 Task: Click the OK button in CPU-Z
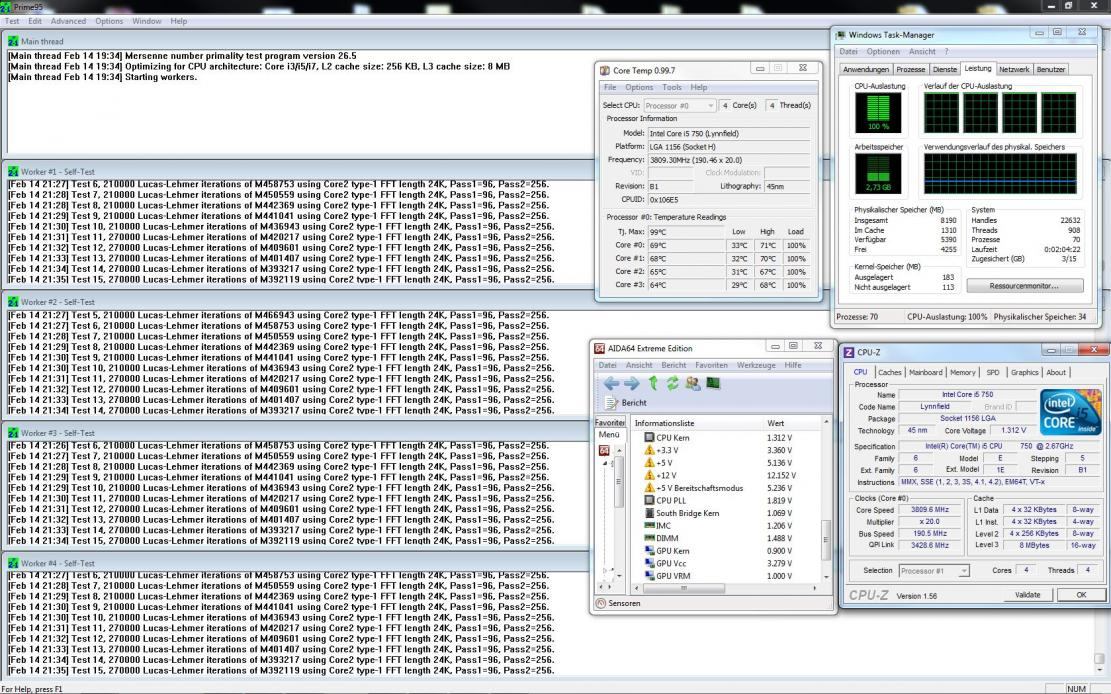tap(1081, 595)
